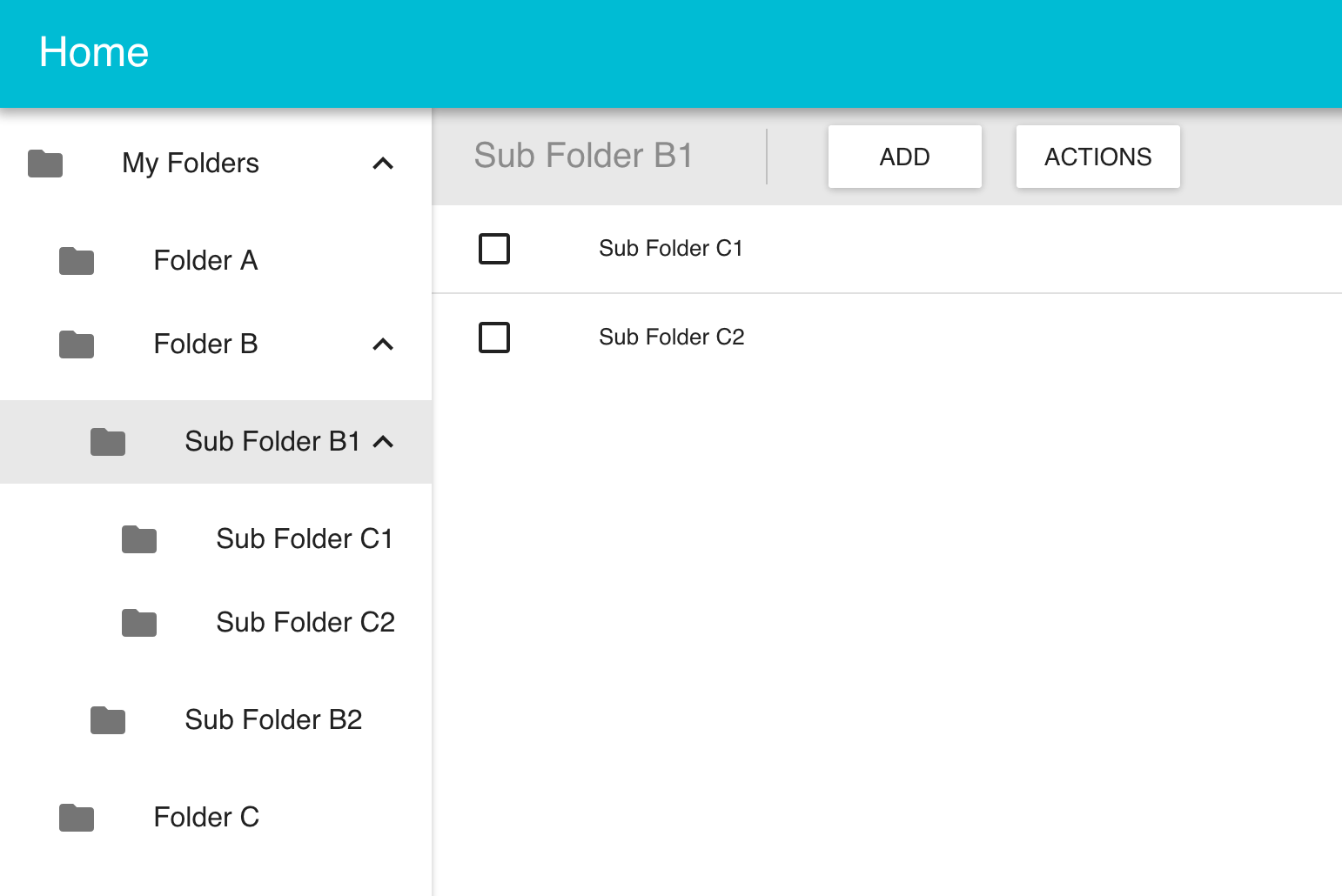Check the Sub Folder C1 checkbox

tap(493, 249)
